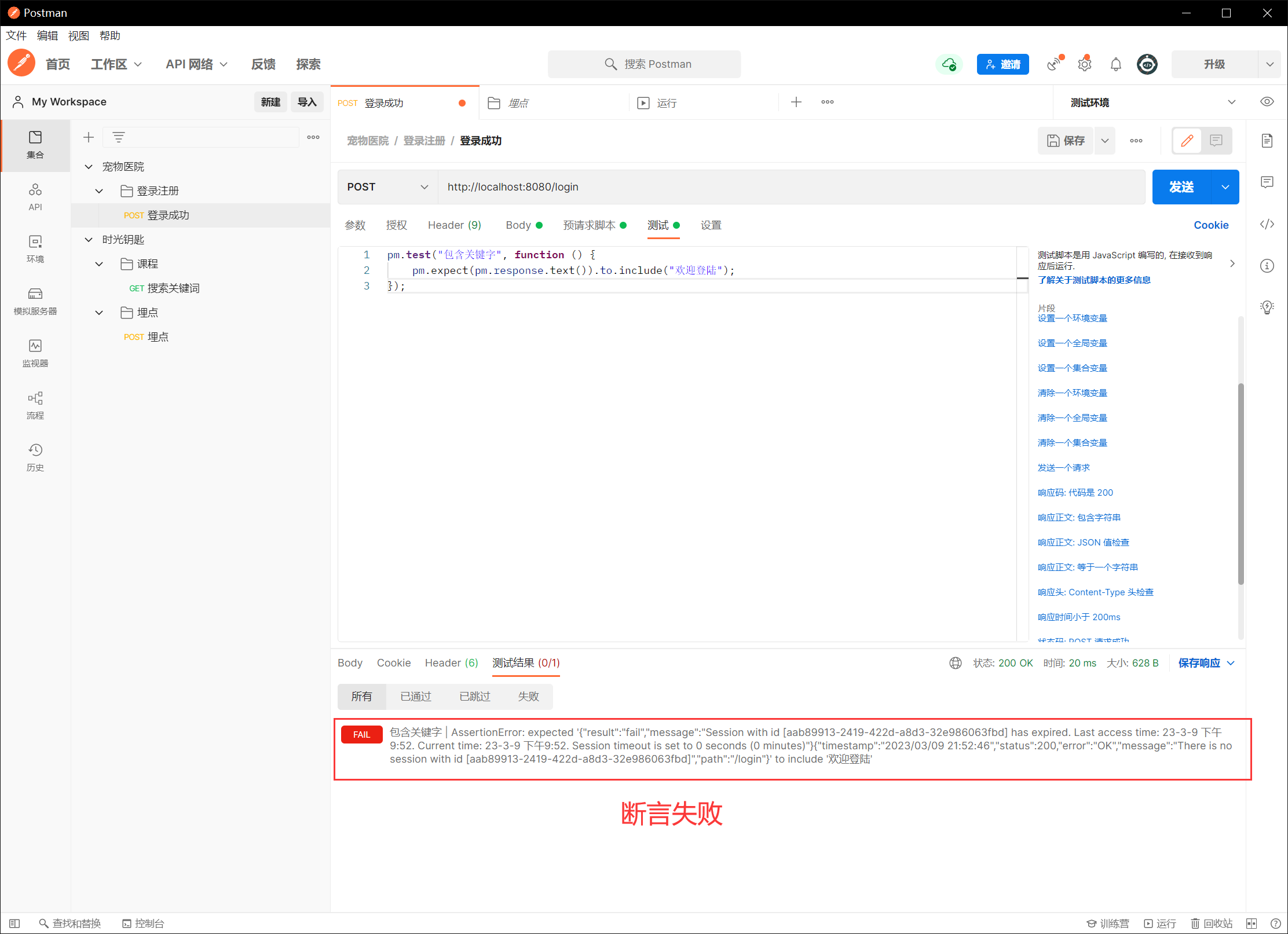Click the 发送 send button
1288x934 pixels.
click(1181, 187)
